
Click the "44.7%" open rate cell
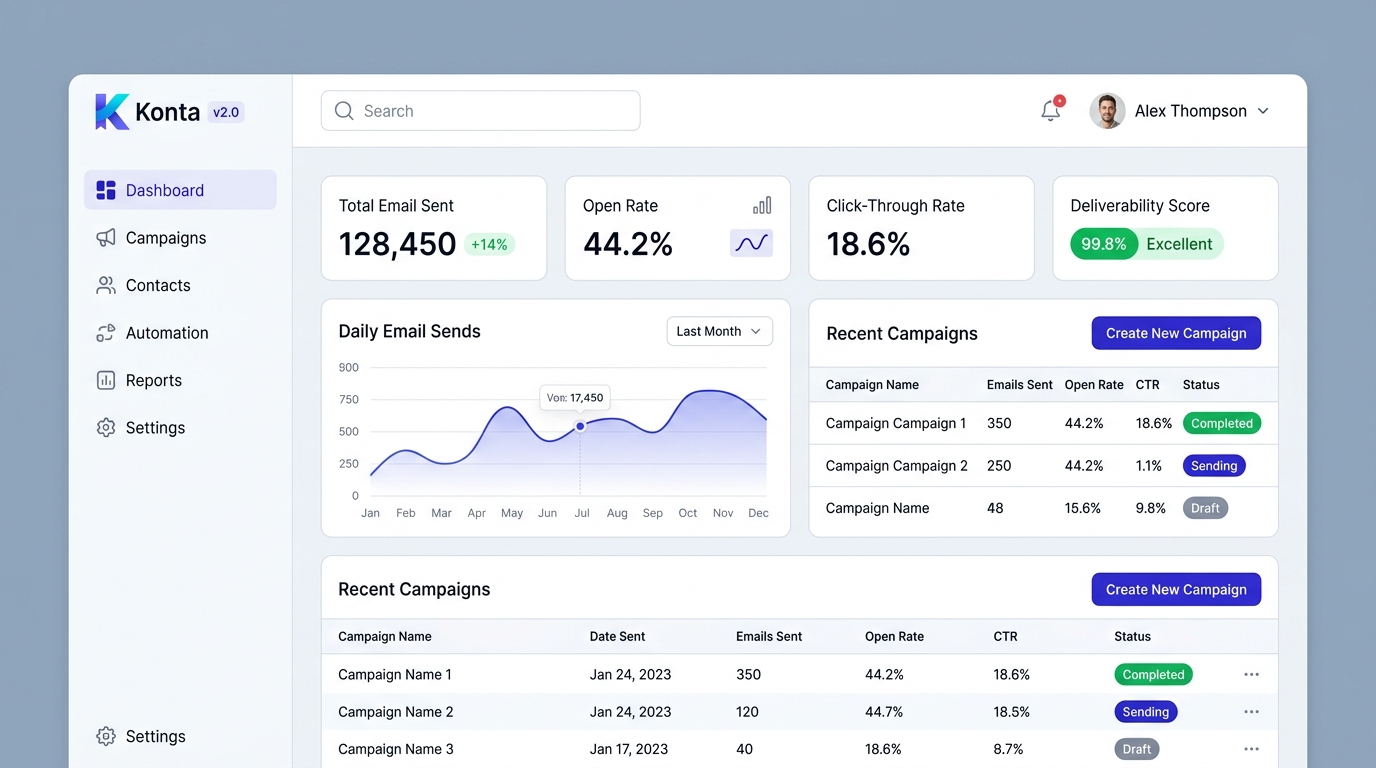(x=884, y=712)
